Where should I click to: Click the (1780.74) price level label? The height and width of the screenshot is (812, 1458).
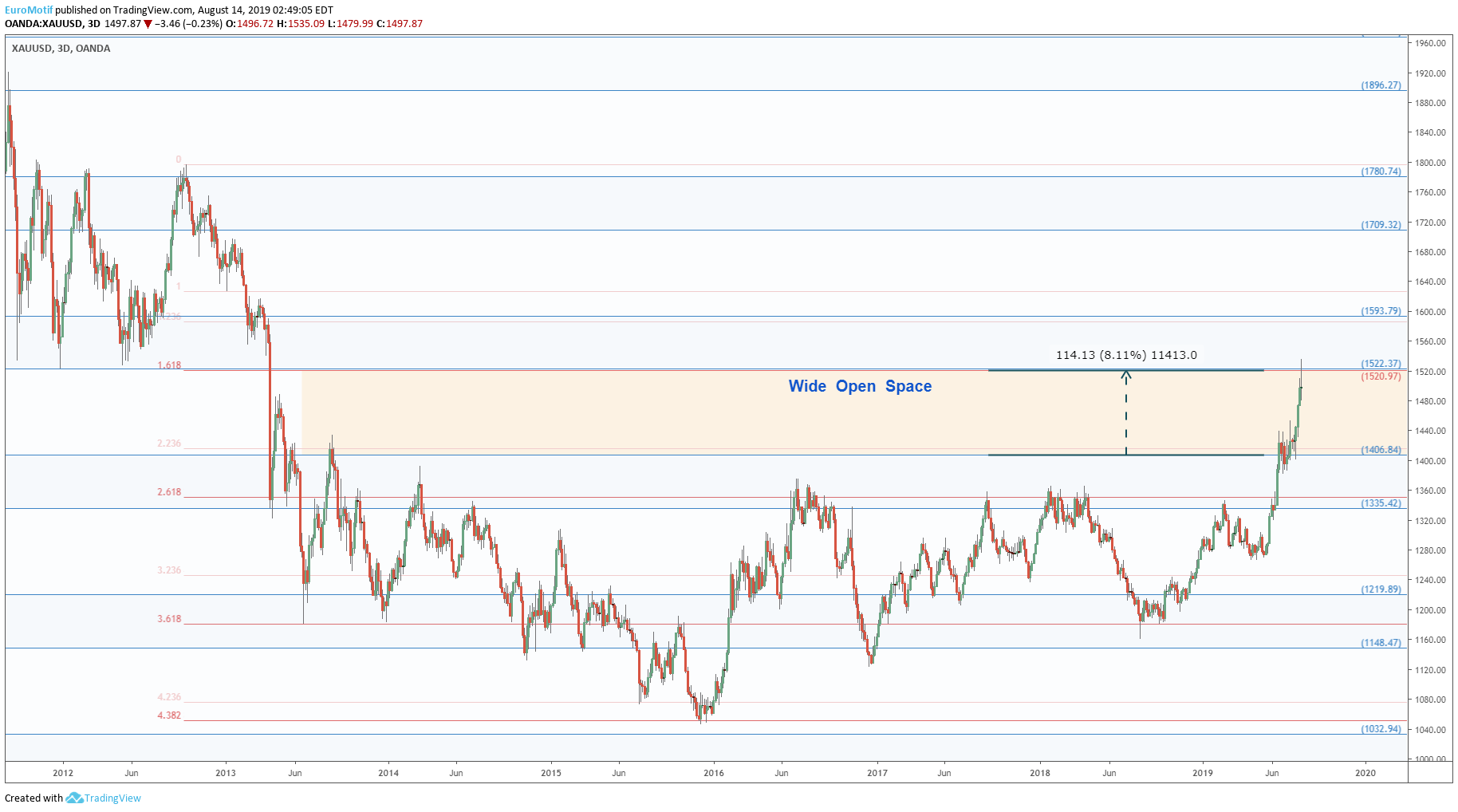tap(1381, 171)
